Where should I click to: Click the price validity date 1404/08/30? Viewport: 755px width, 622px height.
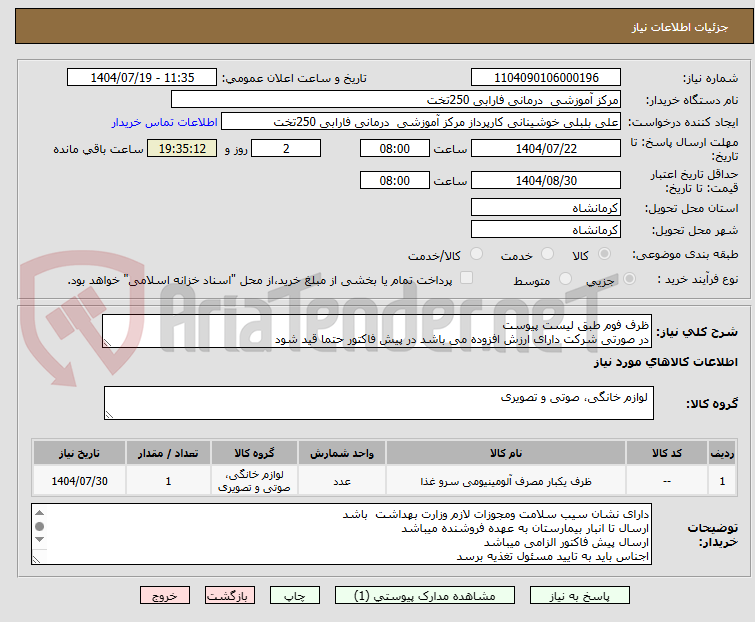pyautogui.click(x=546, y=181)
